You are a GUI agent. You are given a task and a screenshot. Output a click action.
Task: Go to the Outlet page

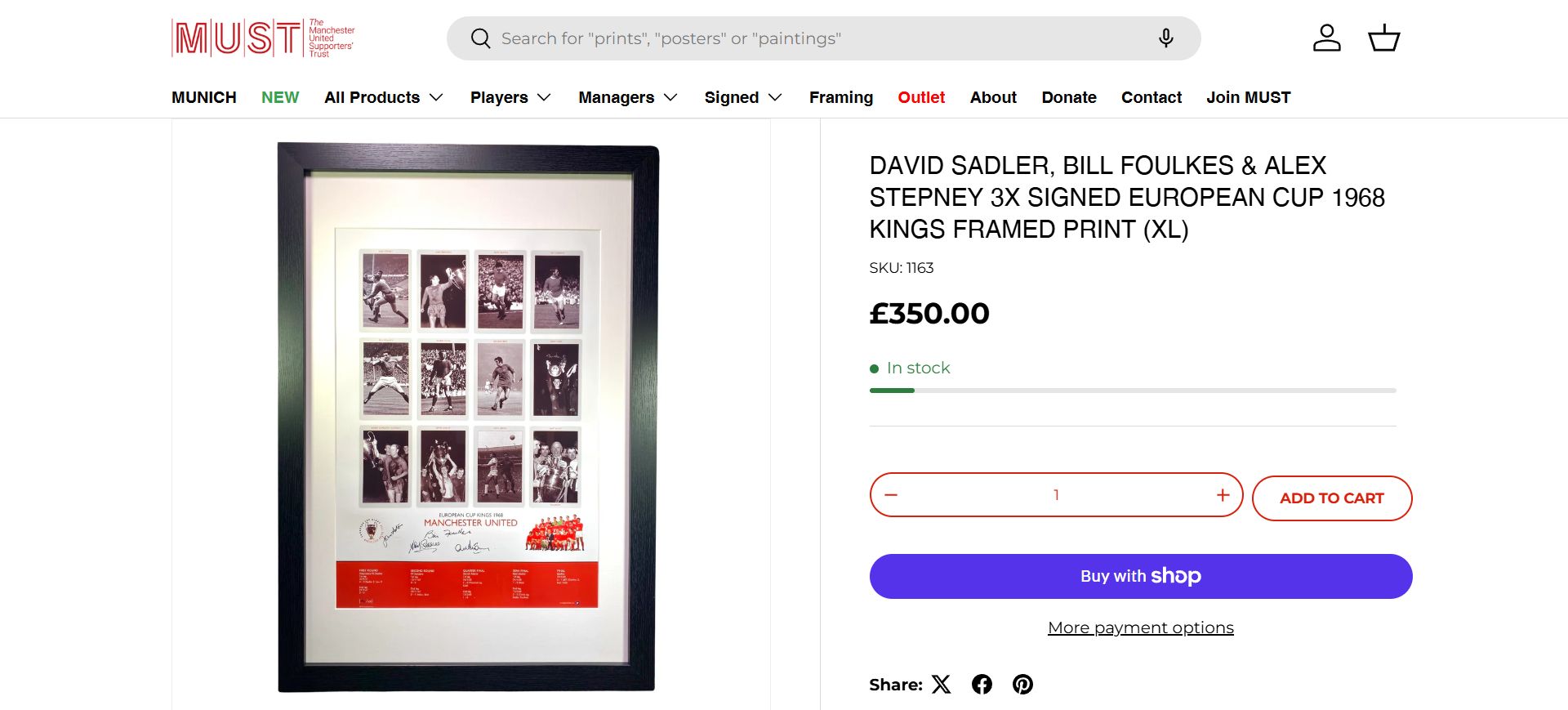[x=921, y=97]
